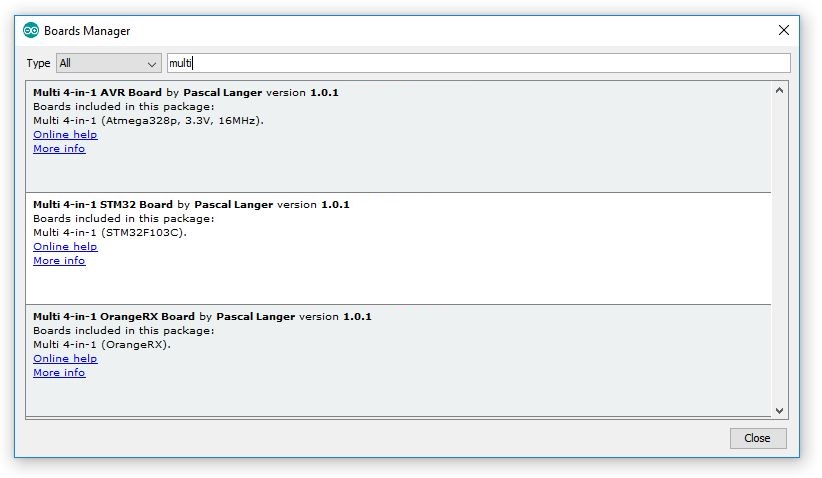Open Online help for the AVR Board
822x478 pixels.
[65, 135]
